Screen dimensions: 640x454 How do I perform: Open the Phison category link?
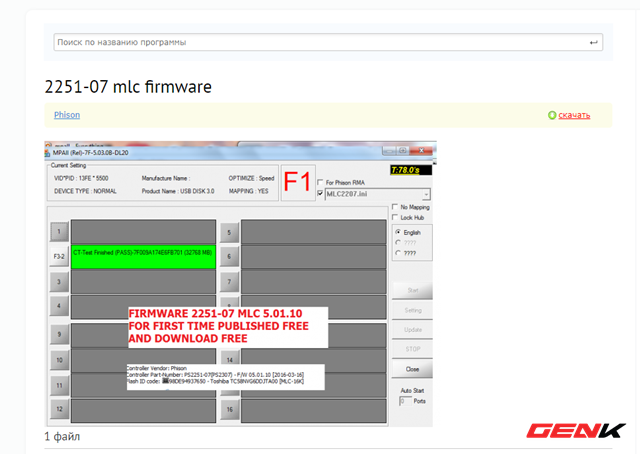(x=67, y=115)
